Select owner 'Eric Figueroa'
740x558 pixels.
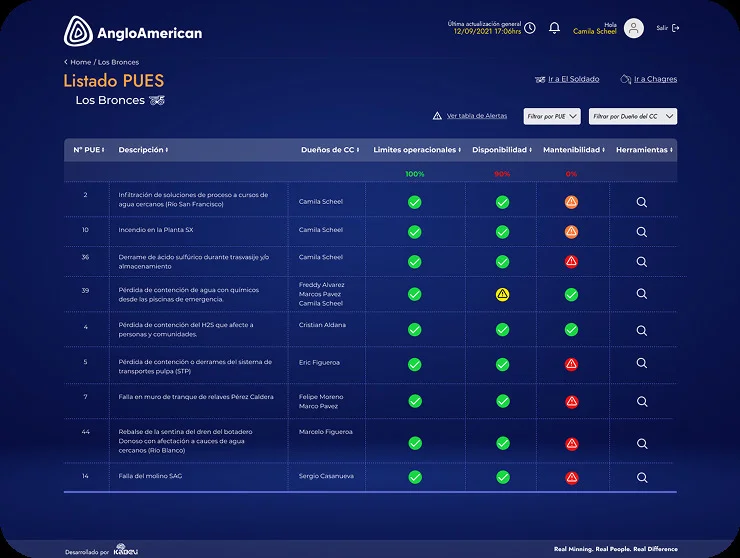pyautogui.click(x=319, y=363)
